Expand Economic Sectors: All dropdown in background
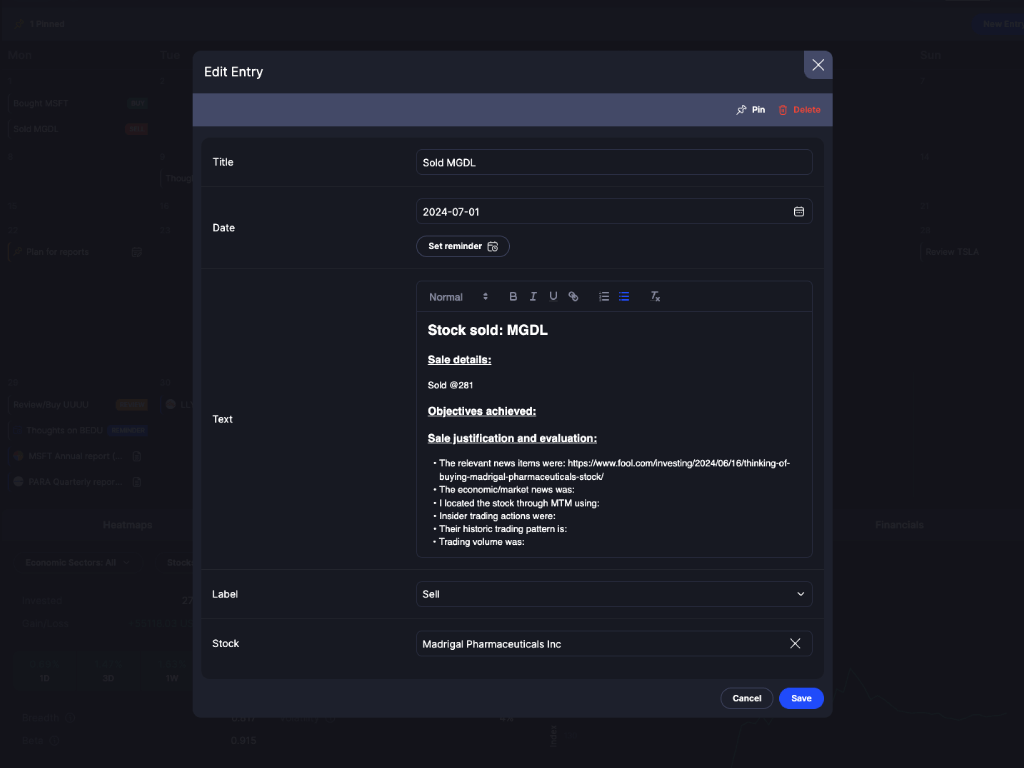The width and height of the screenshot is (1024, 768). click(77, 562)
